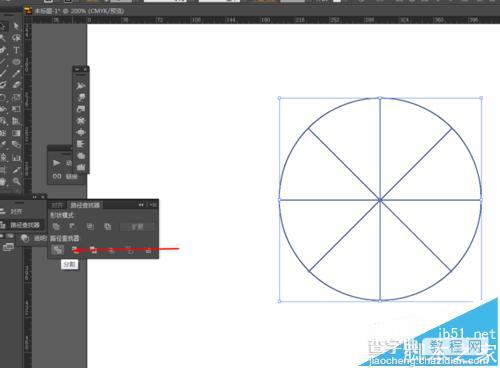The width and height of the screenshot is (500, 368).
Task: Collapse the Pathfinder panel with the double arrows
Action: 141,205
